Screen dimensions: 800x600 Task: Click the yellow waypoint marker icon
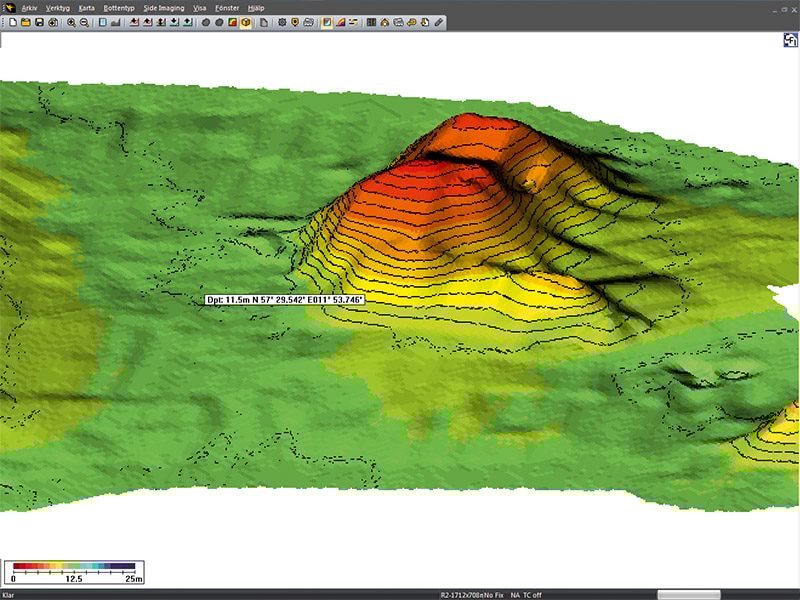pyautogui.click(x=295, y=22)
